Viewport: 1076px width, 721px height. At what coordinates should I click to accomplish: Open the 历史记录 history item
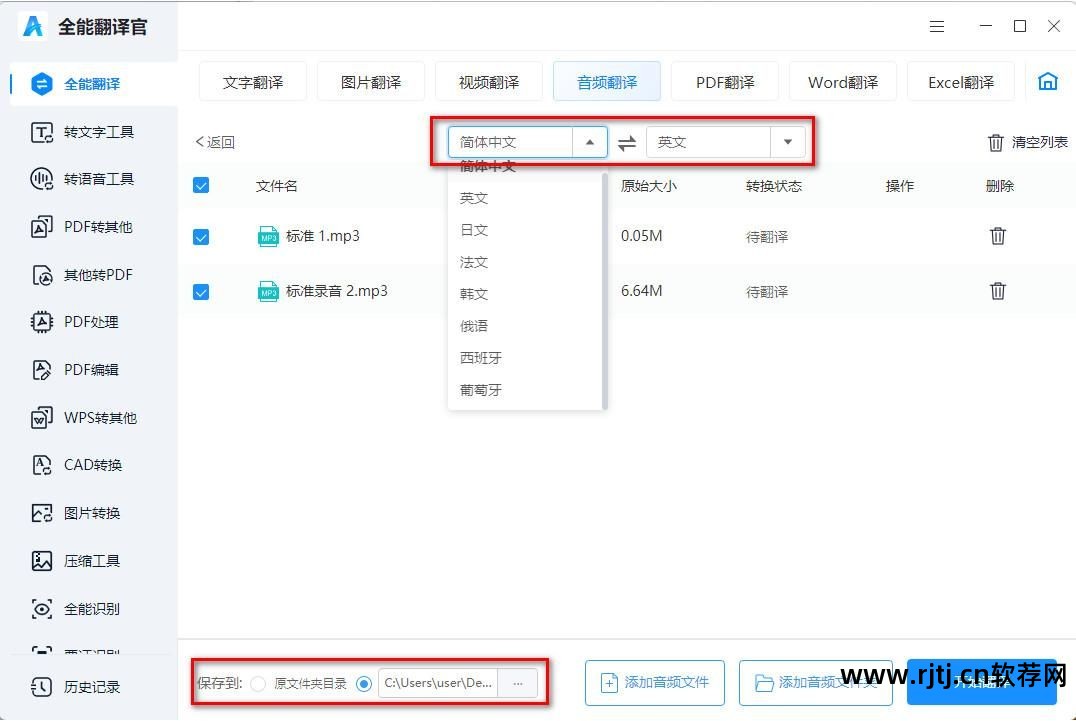[x=75, y=687]
